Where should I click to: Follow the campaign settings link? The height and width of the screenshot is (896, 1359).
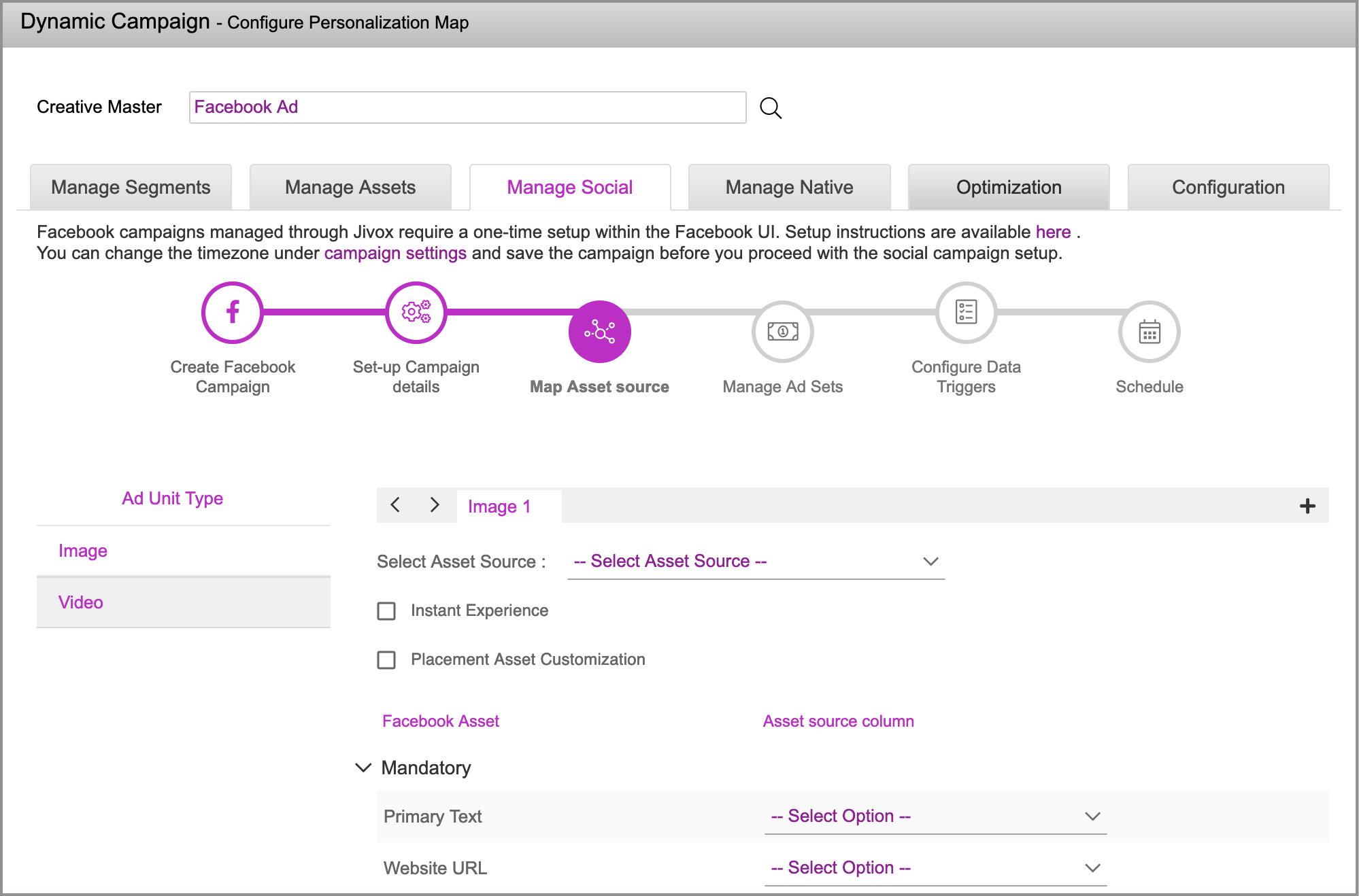[395, 254]
